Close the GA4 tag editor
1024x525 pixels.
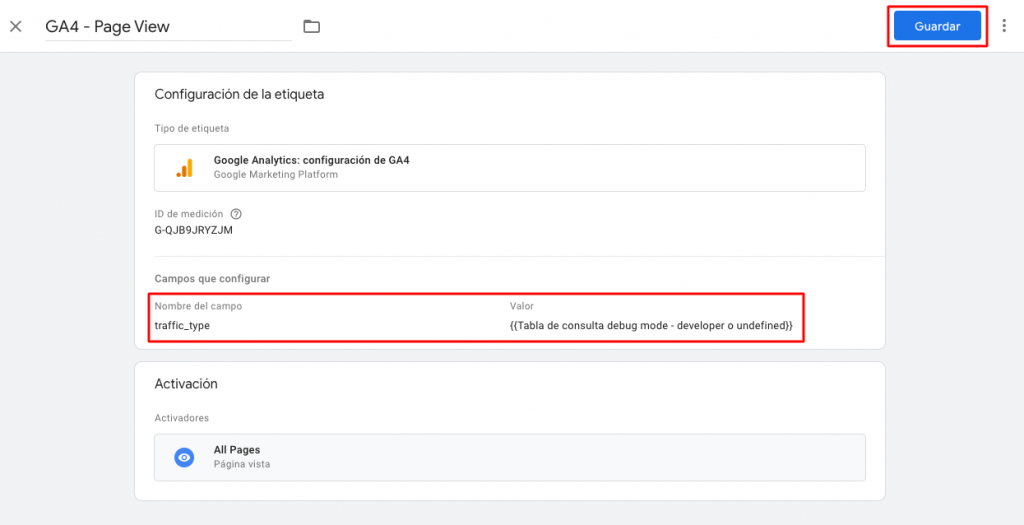[15, 26]
